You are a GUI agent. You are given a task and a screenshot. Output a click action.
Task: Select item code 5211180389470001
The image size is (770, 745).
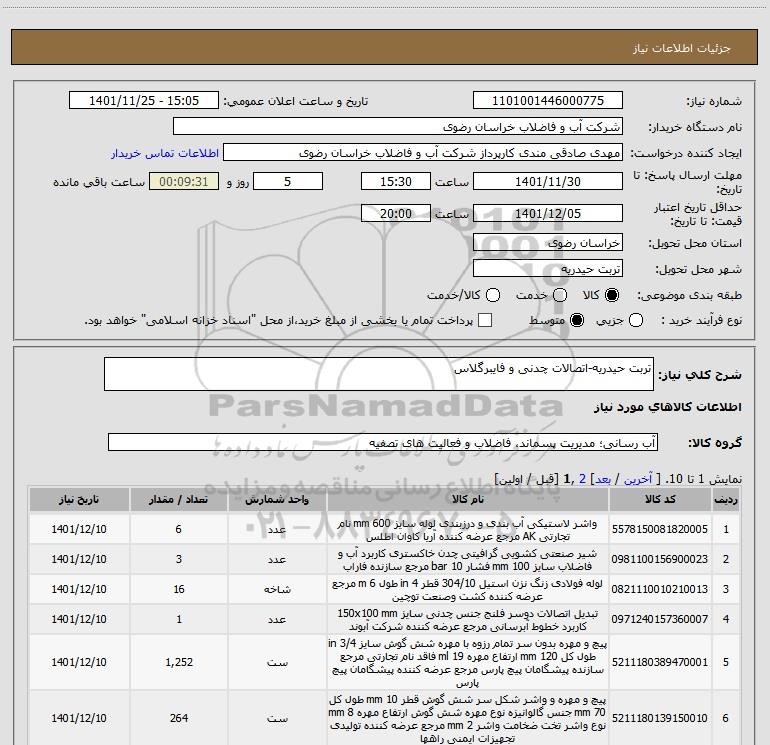coord(660,662)
